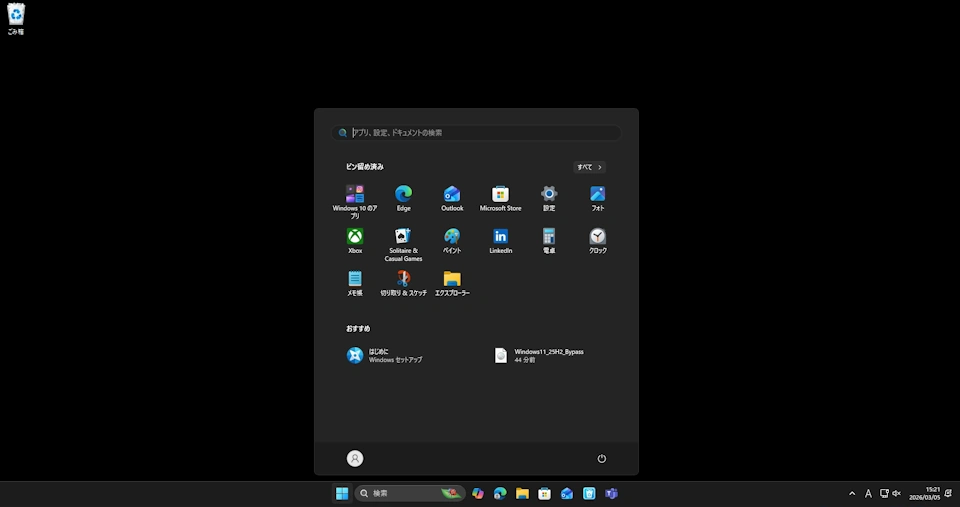Open Edge from the taskbar
Image resolution: width=960 pixels, height=507 pixels.
click(x=500, y=494)
